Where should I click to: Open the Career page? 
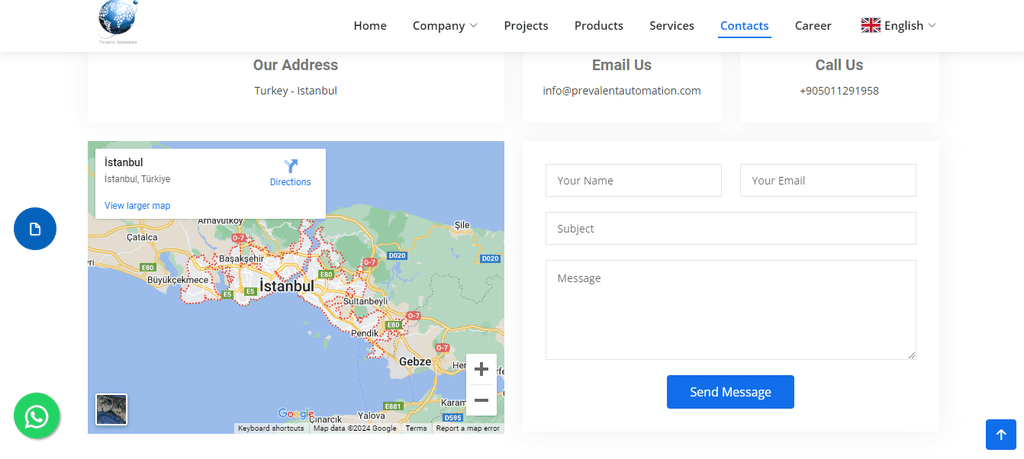click(813, 26)
